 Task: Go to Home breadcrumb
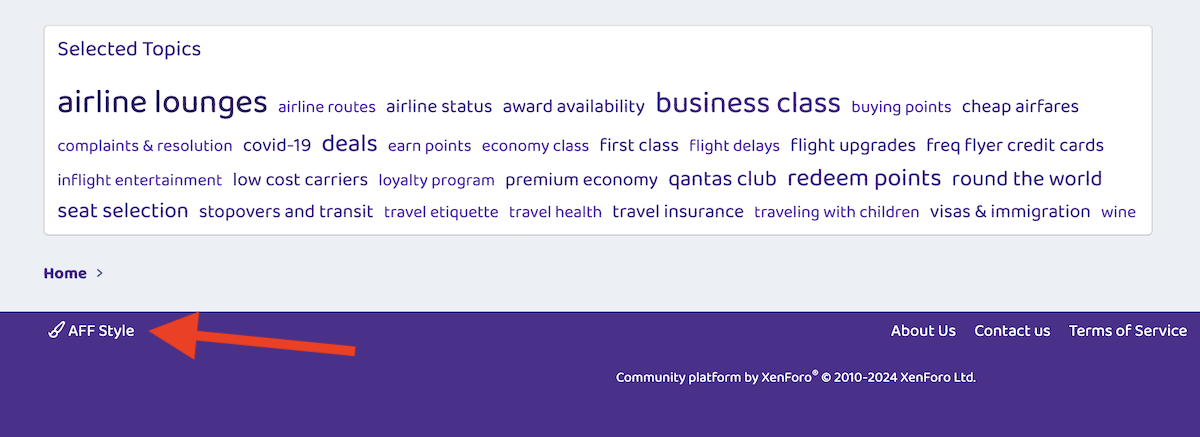[x=65, y=273]
